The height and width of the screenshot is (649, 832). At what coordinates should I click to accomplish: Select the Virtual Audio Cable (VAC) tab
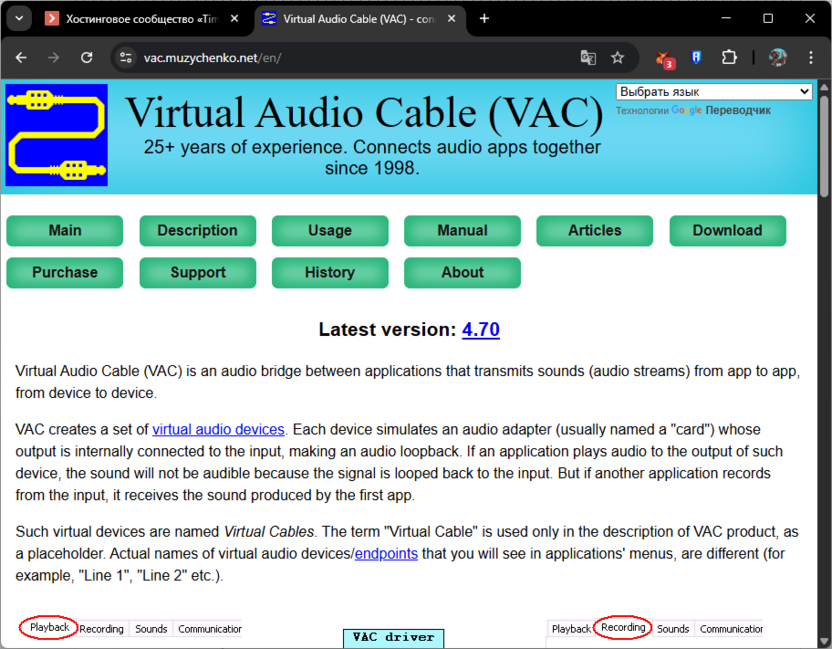pos(359,19)
